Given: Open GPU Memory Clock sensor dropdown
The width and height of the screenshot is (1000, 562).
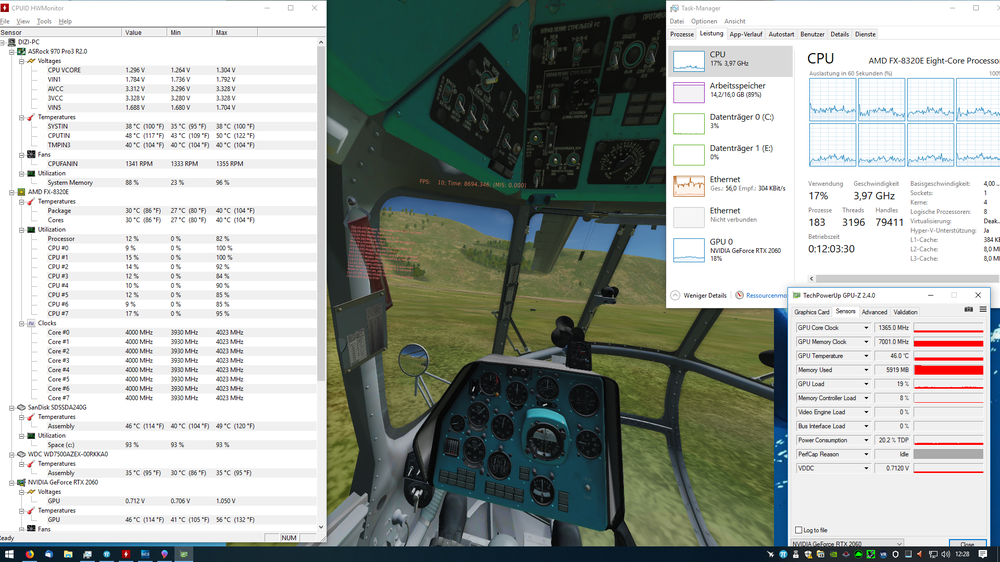Looking at the screenshot, I should (x=866, y=342).
